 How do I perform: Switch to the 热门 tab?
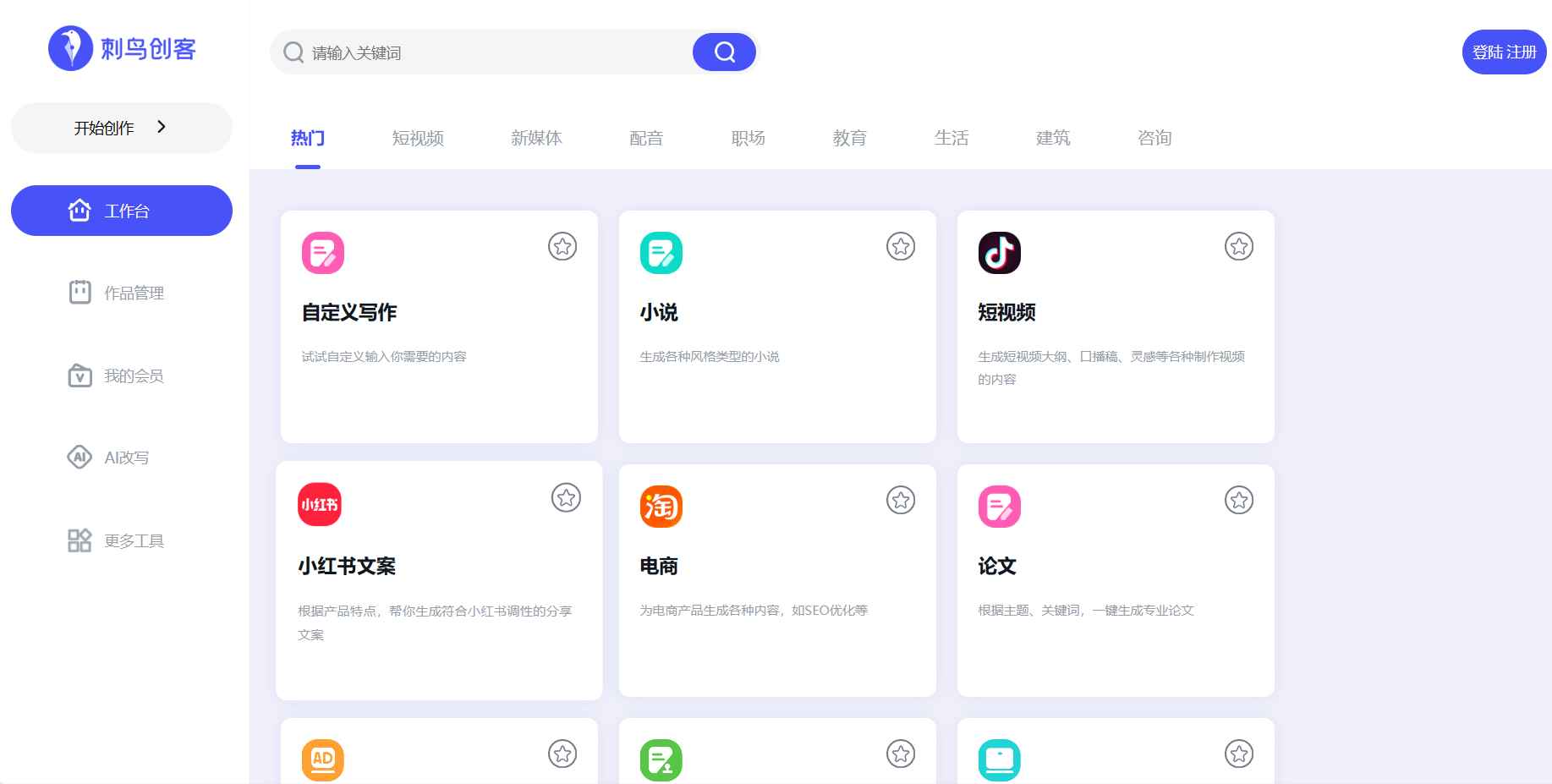tap(308, 138)
